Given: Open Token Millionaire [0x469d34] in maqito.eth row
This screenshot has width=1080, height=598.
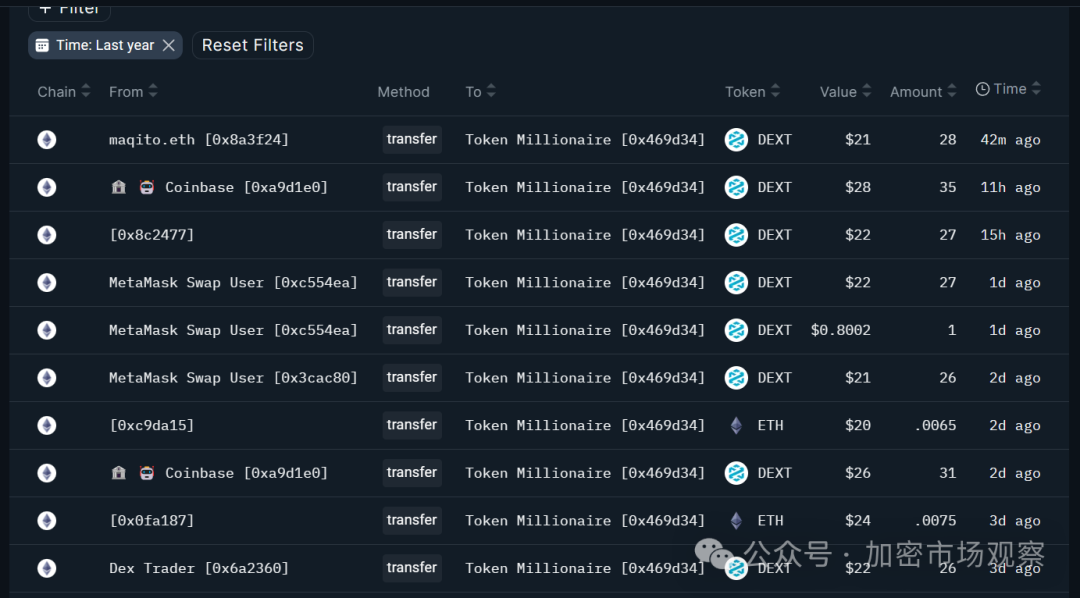Looking at the screenshot, I should pyautogui.click(x=585, y=140).
